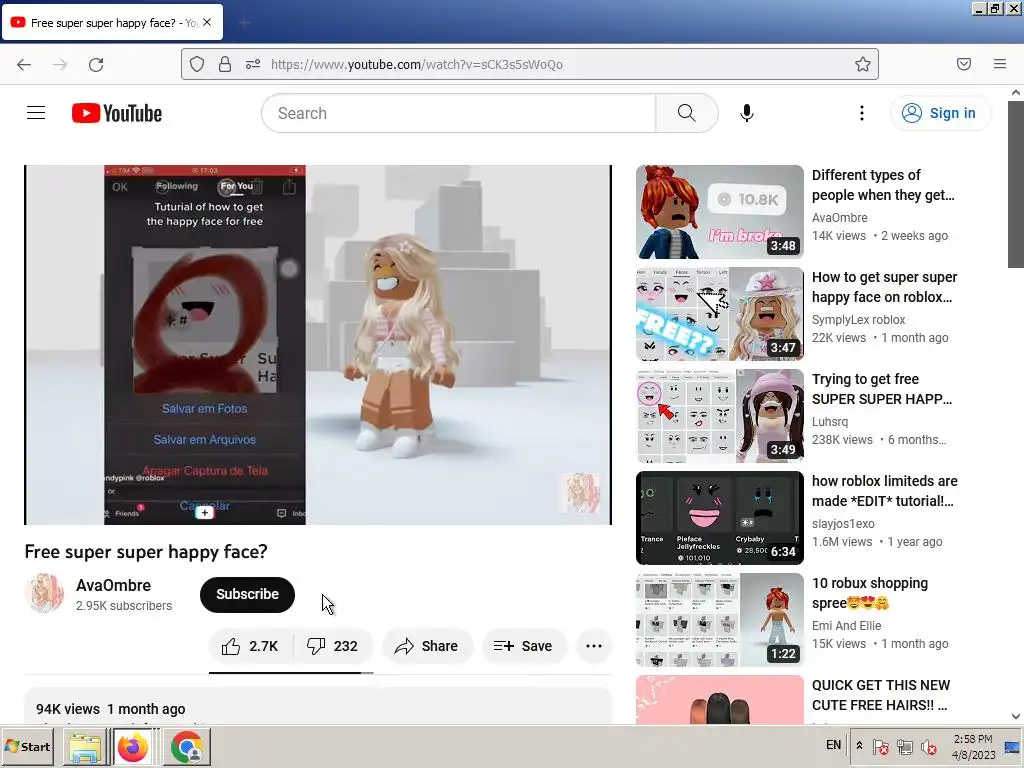Open a new browser tab

click(245, 23)
